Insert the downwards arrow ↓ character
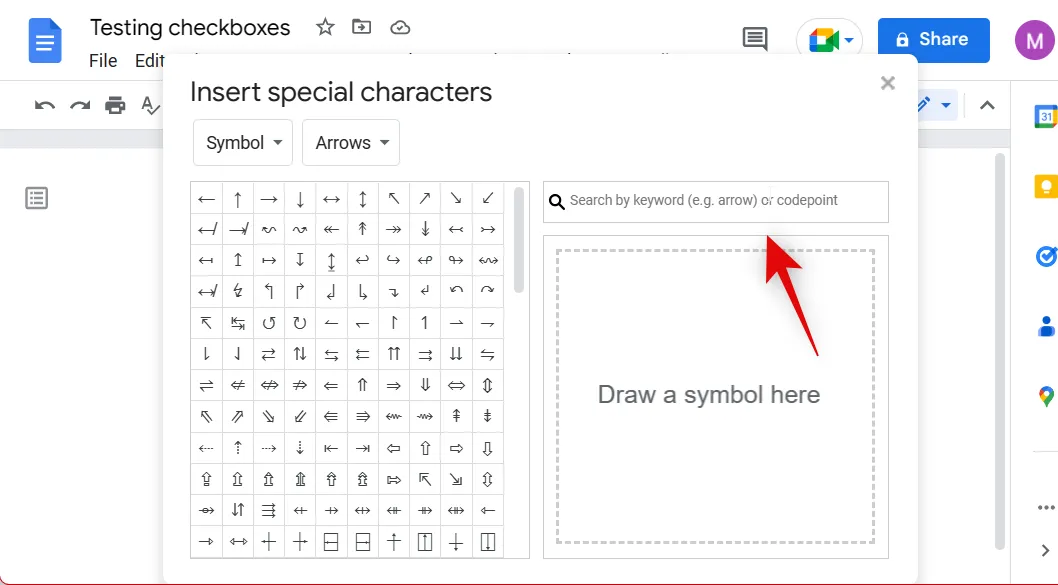 [x=300, y=198]
